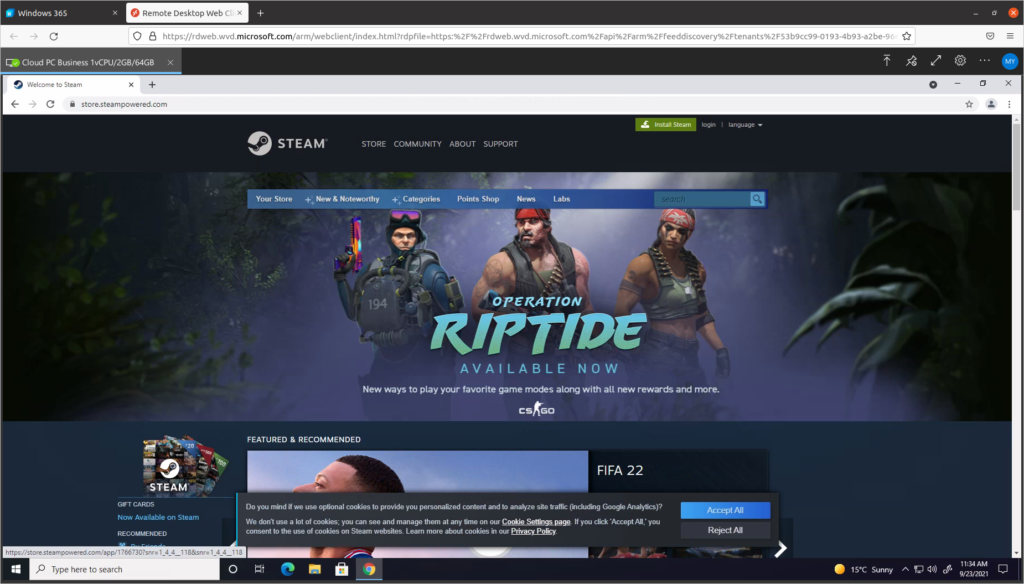Open the taskbar volume icon

pyautogui.click(x=932, y=569)
